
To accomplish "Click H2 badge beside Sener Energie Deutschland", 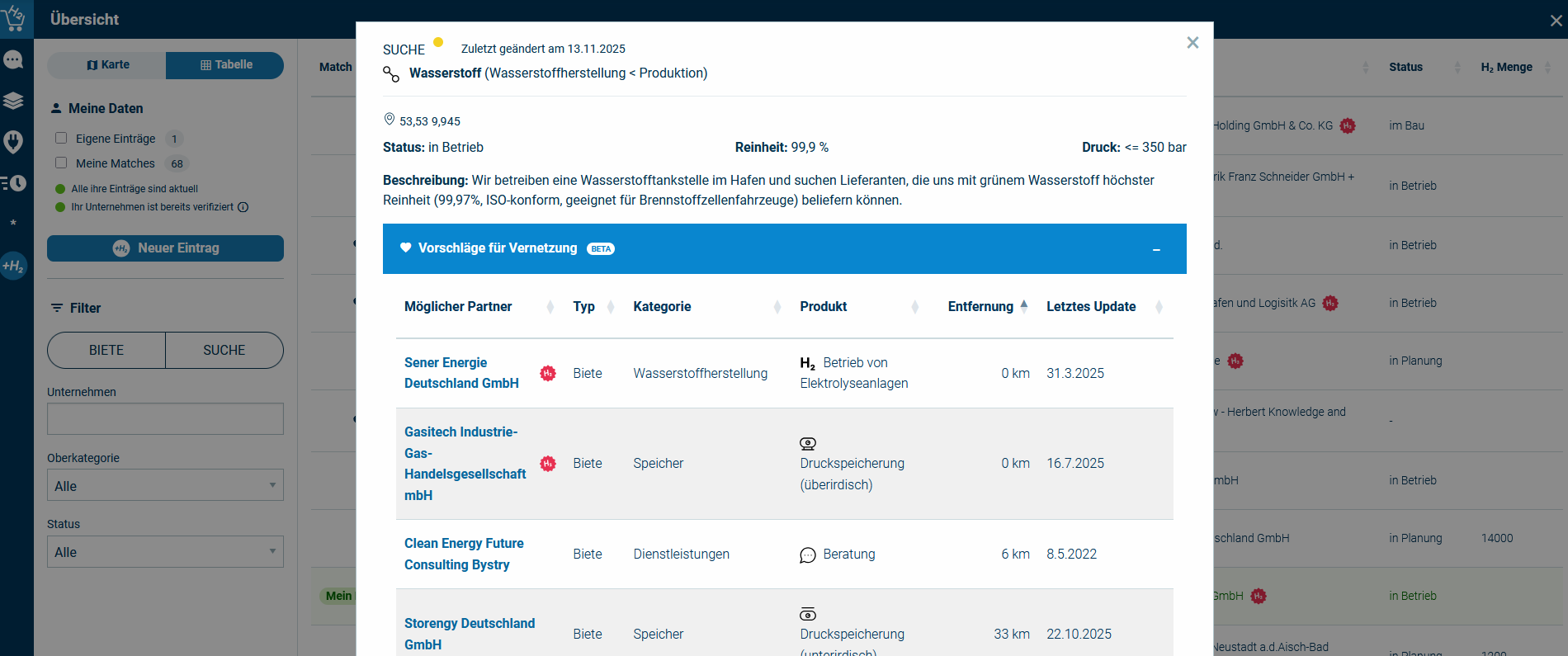I will (548, 373).
